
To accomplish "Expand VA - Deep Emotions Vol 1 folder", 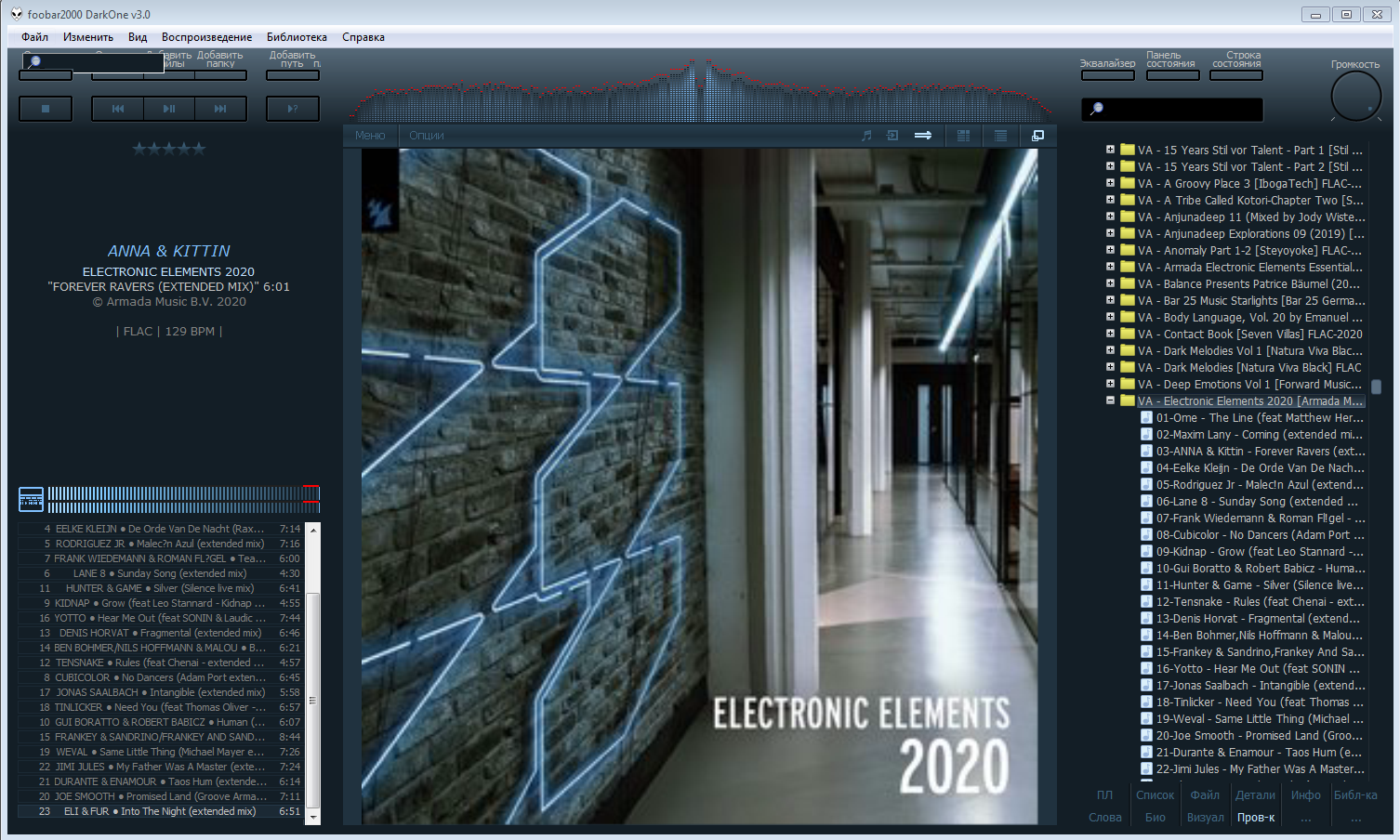I will [1110, 384].
